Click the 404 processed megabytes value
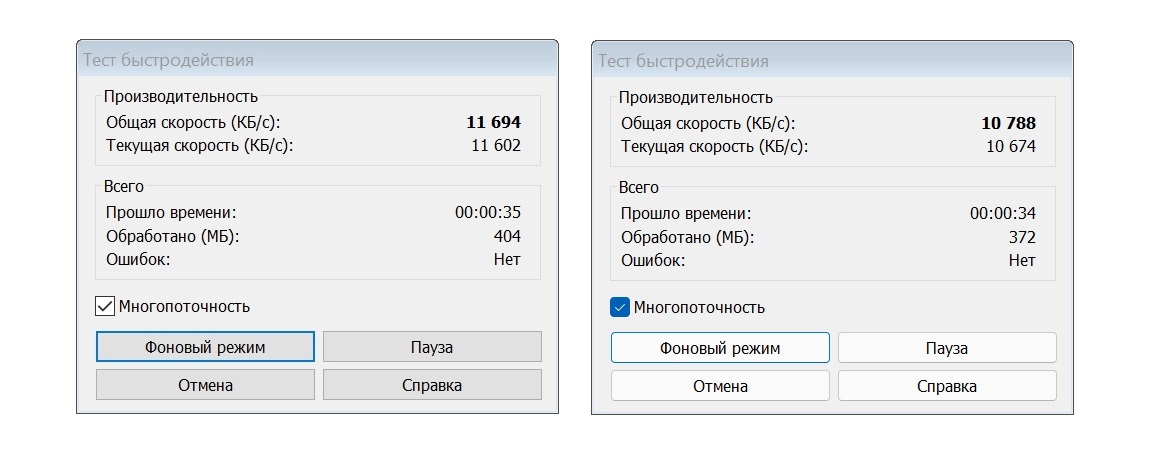Image resolution: width=1157 pixels, height=474 pixels. click(507, 236)
